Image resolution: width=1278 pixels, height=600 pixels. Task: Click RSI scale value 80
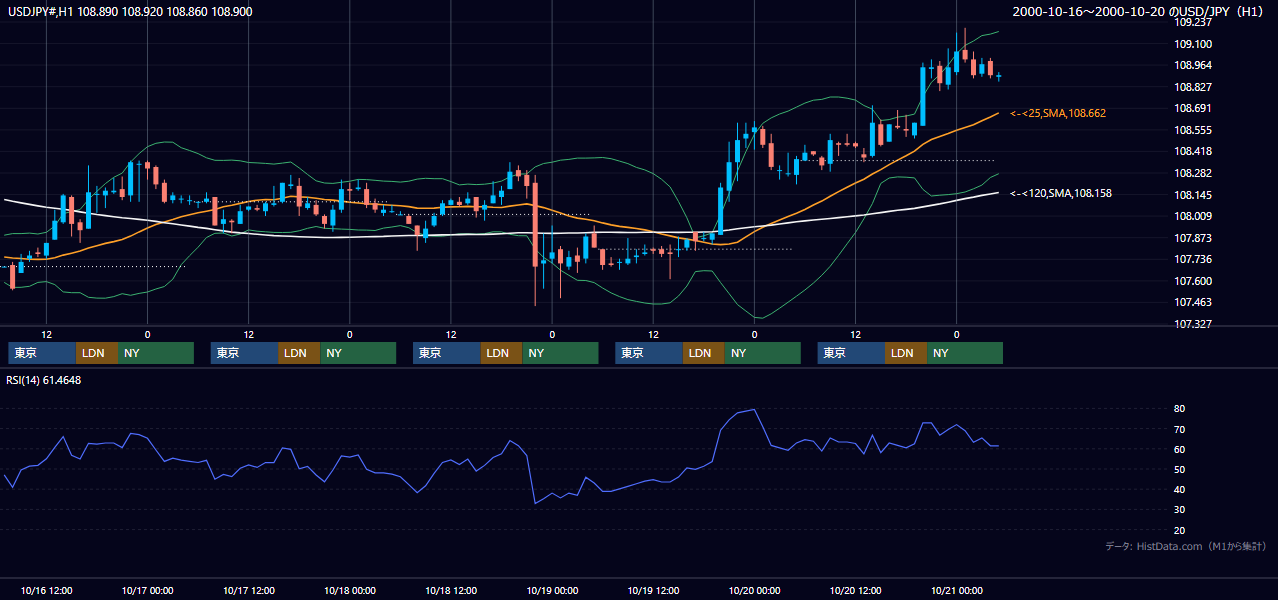[1180, 409]
